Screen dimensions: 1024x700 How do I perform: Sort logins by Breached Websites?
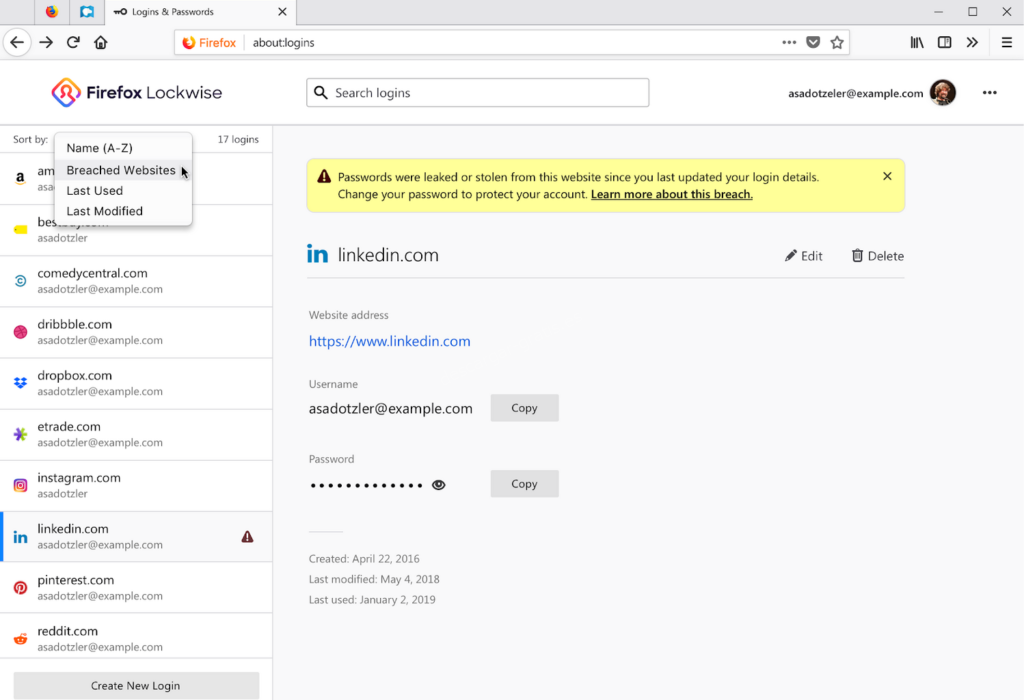click(x=121, y=170)
